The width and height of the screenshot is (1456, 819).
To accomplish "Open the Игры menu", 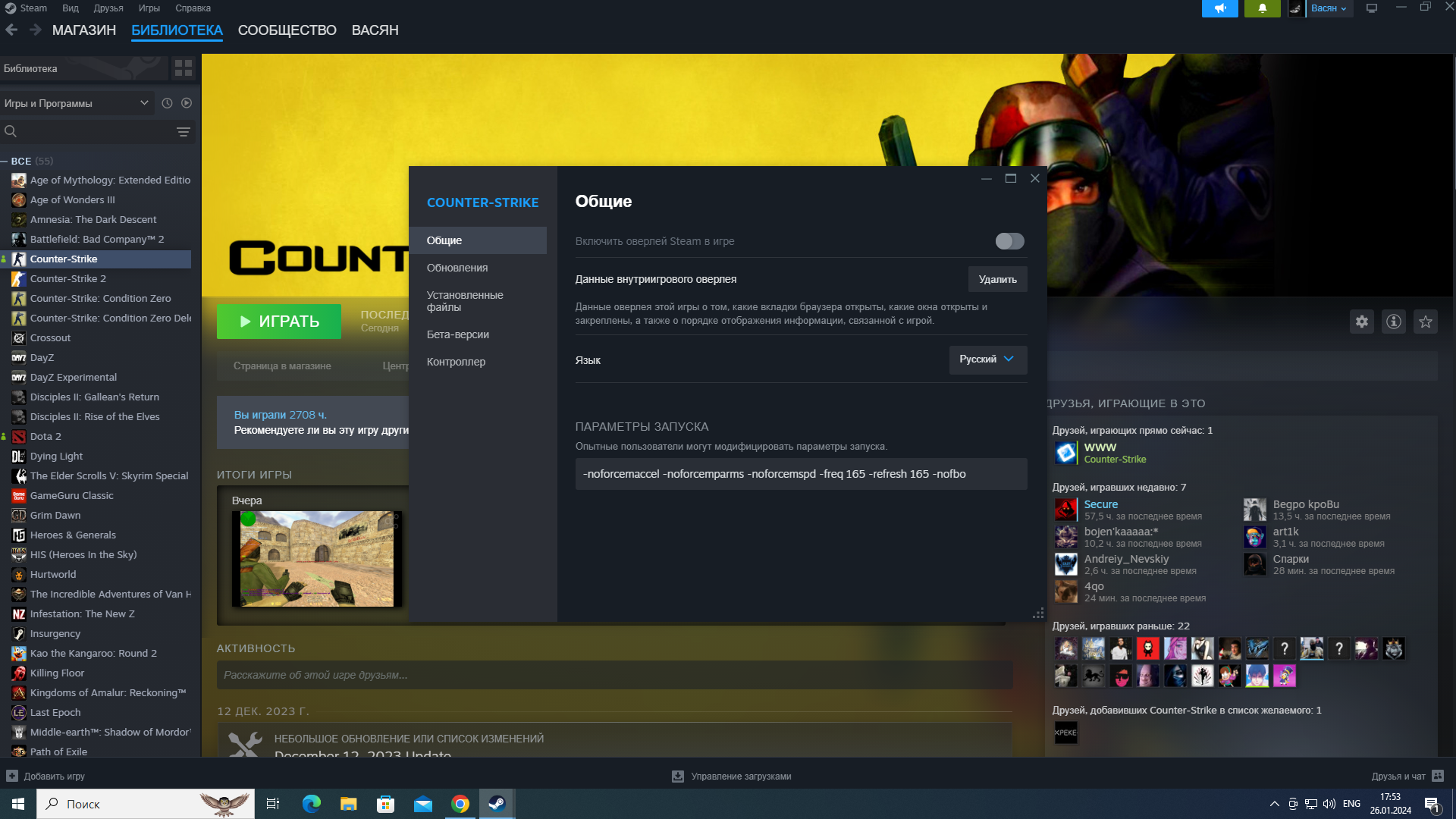I will [x=149, y=8].
